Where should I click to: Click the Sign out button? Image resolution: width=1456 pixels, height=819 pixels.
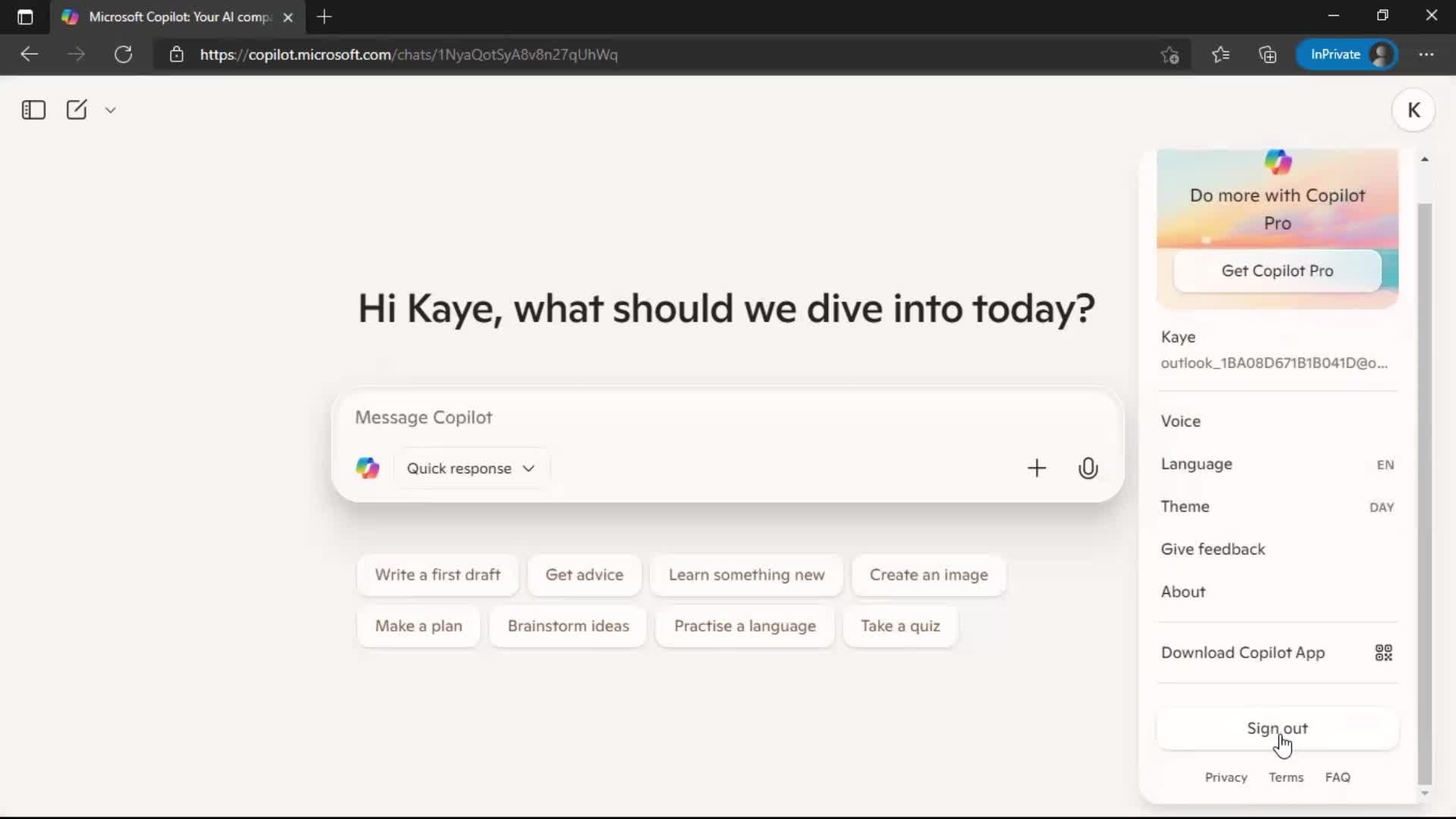pyautogui.click(x=1276, y=728)
